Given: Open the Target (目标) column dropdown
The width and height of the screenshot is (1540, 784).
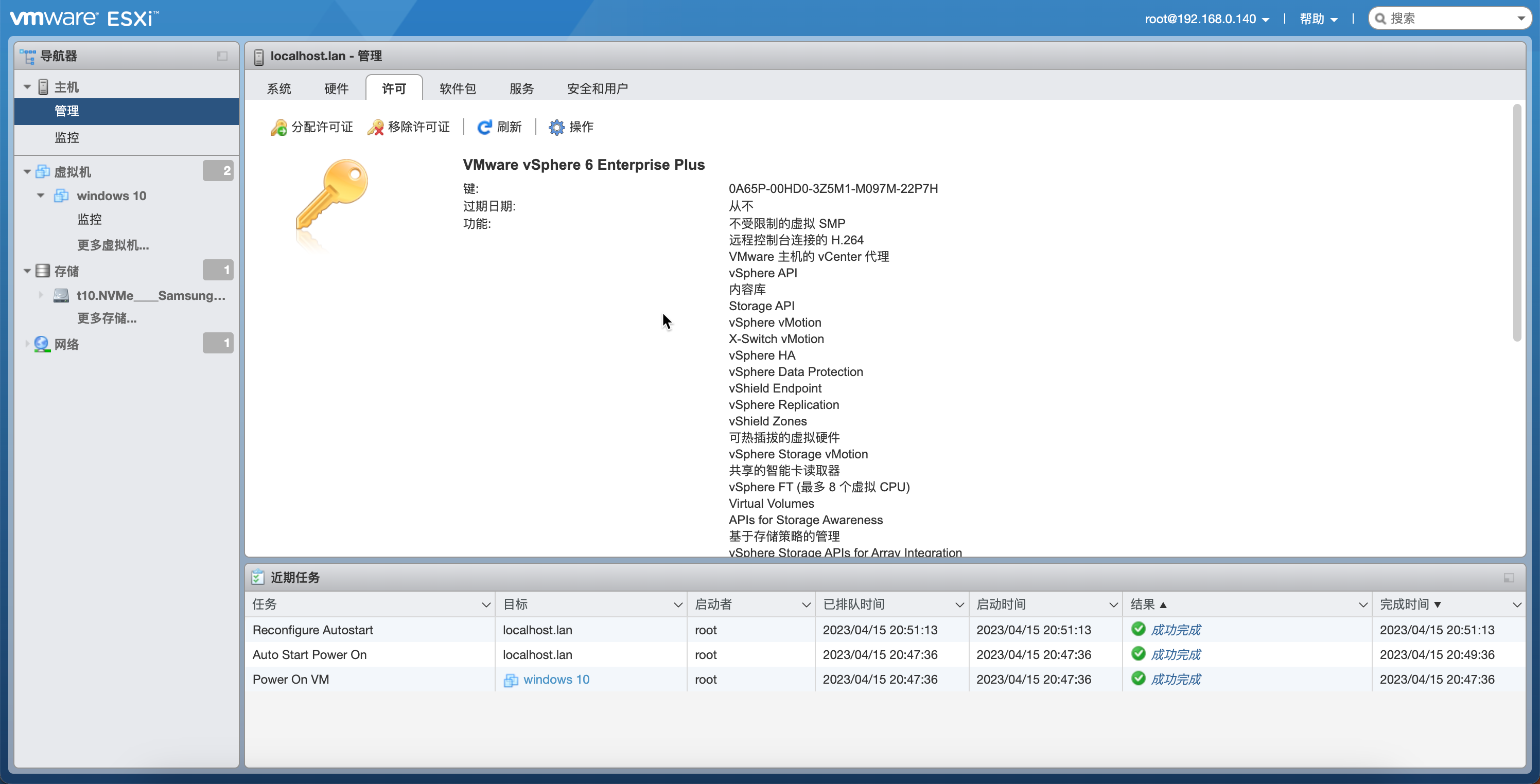Looking at the screenshot, I should pos(678,605).
